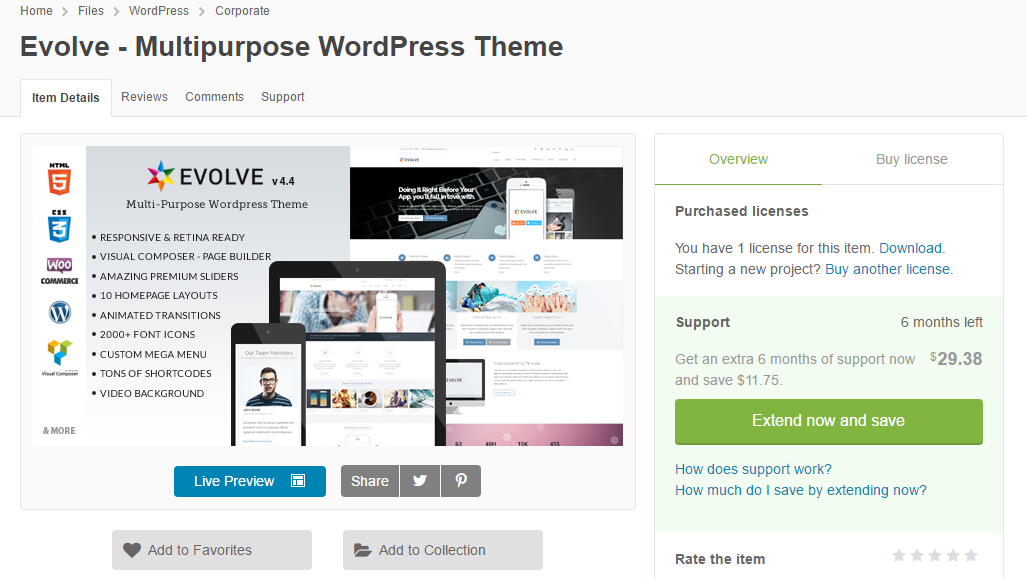Click the 6 months left text
This screenshot has width=1027, height=579.
coord(941,322)
